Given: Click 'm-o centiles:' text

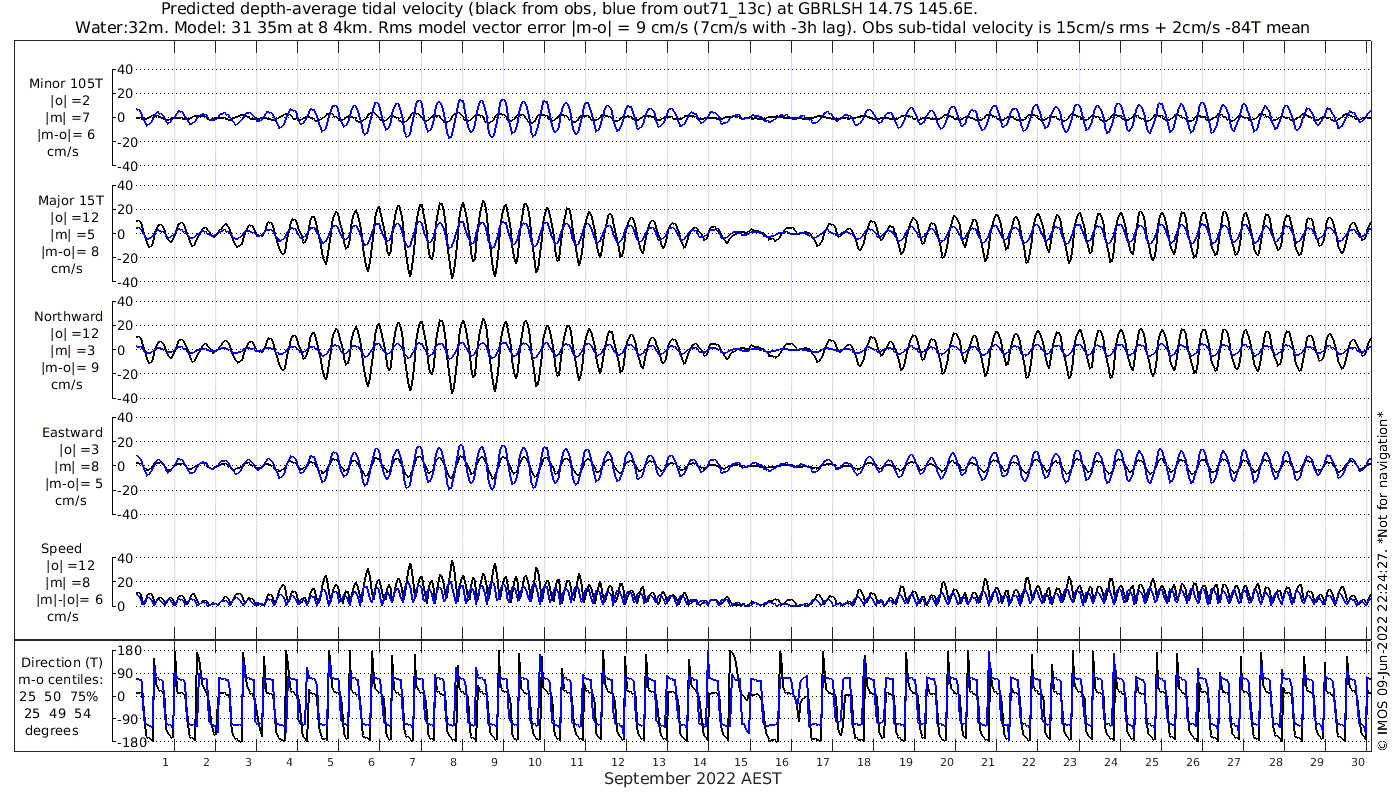Looking at the screenshot, I should 61,679.
